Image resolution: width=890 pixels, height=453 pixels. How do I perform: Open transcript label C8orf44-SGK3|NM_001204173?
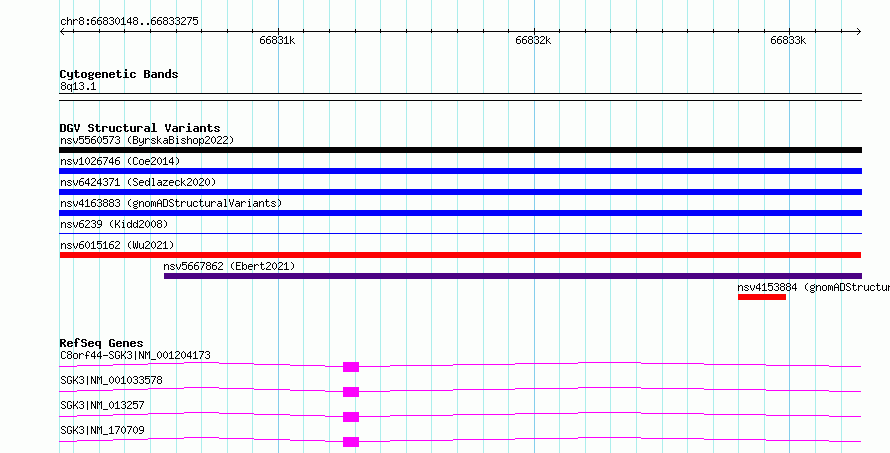[x=135, y=355]
